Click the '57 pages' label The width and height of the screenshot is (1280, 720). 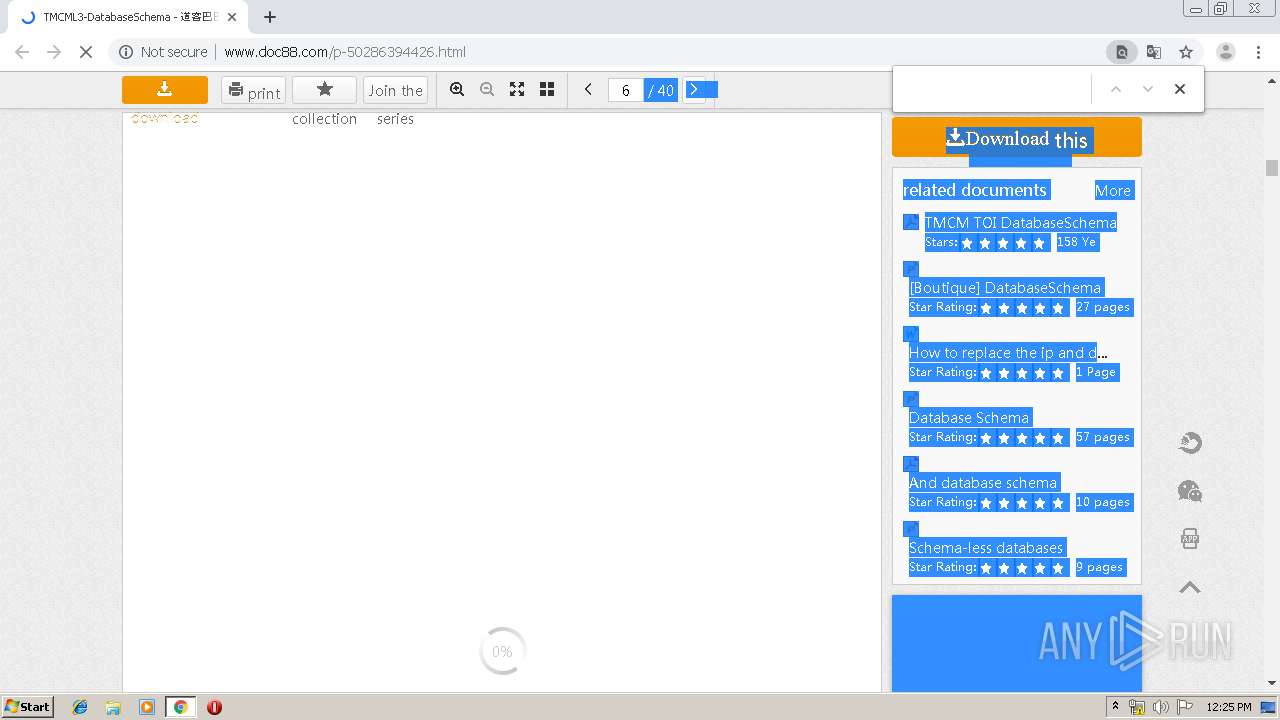(1103, 437)
